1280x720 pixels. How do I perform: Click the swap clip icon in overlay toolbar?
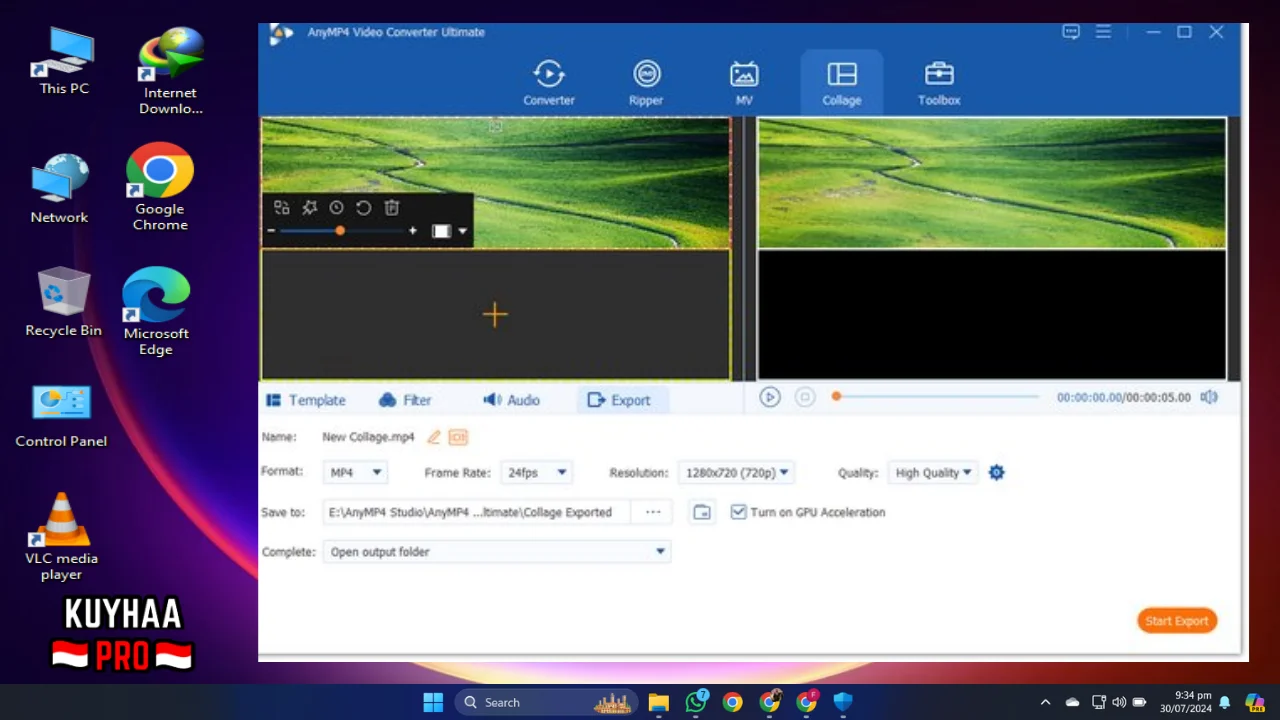tap(282, 208)
